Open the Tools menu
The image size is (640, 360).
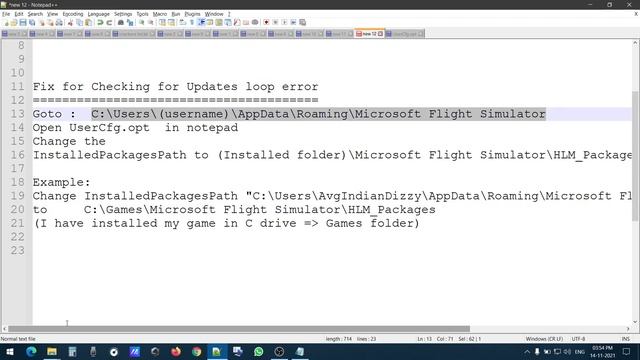(142, 14)
